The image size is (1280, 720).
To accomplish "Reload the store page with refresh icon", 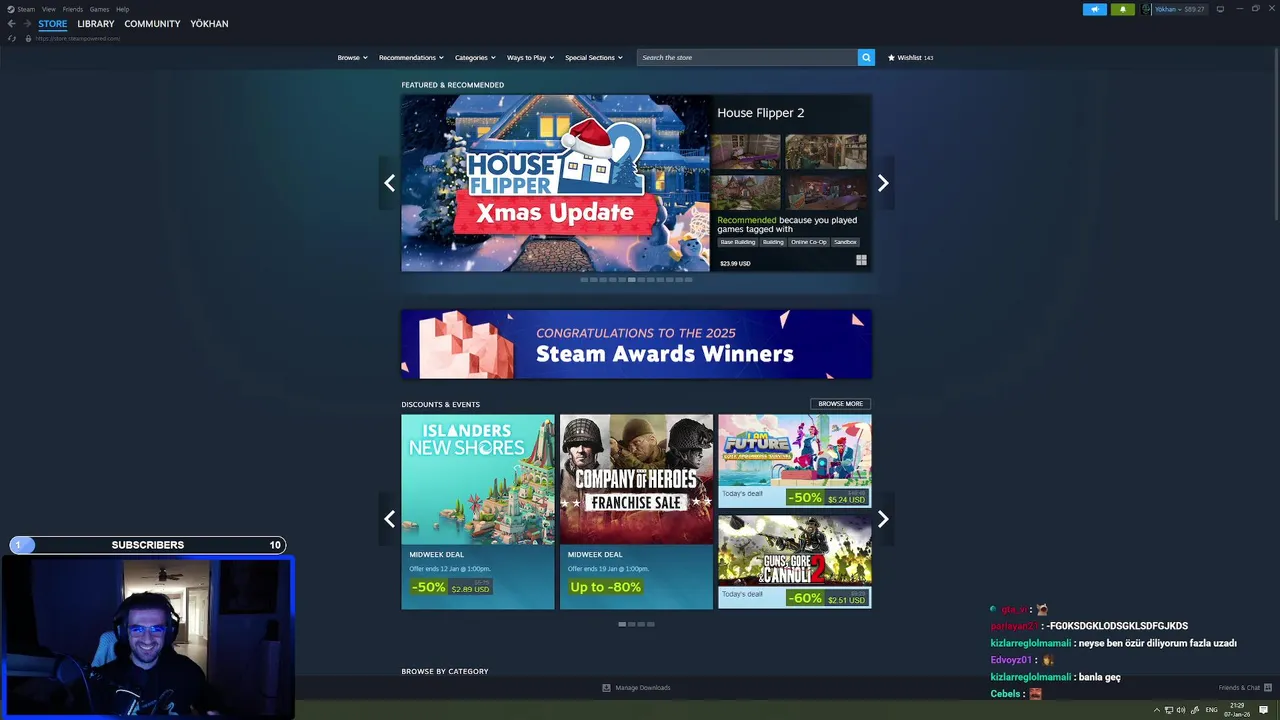I will point(12,38).
